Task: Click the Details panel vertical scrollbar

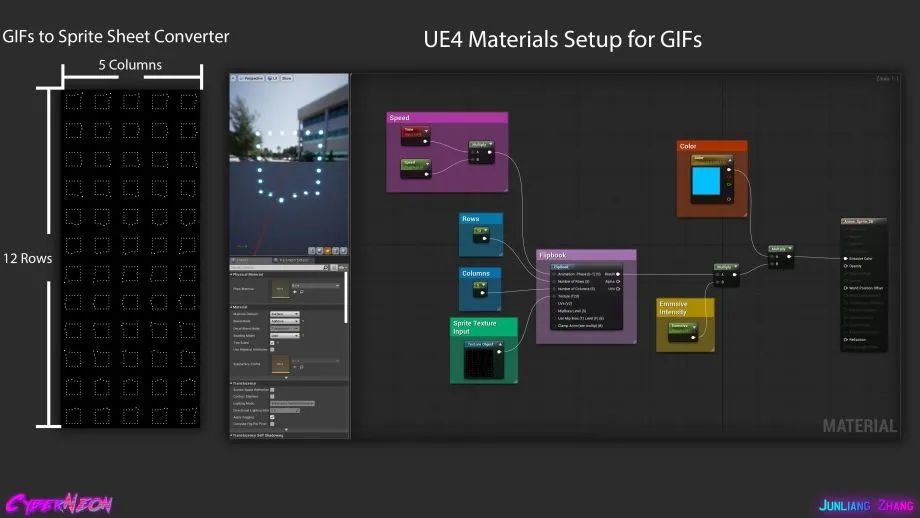Action: click(x=346, y=297)
